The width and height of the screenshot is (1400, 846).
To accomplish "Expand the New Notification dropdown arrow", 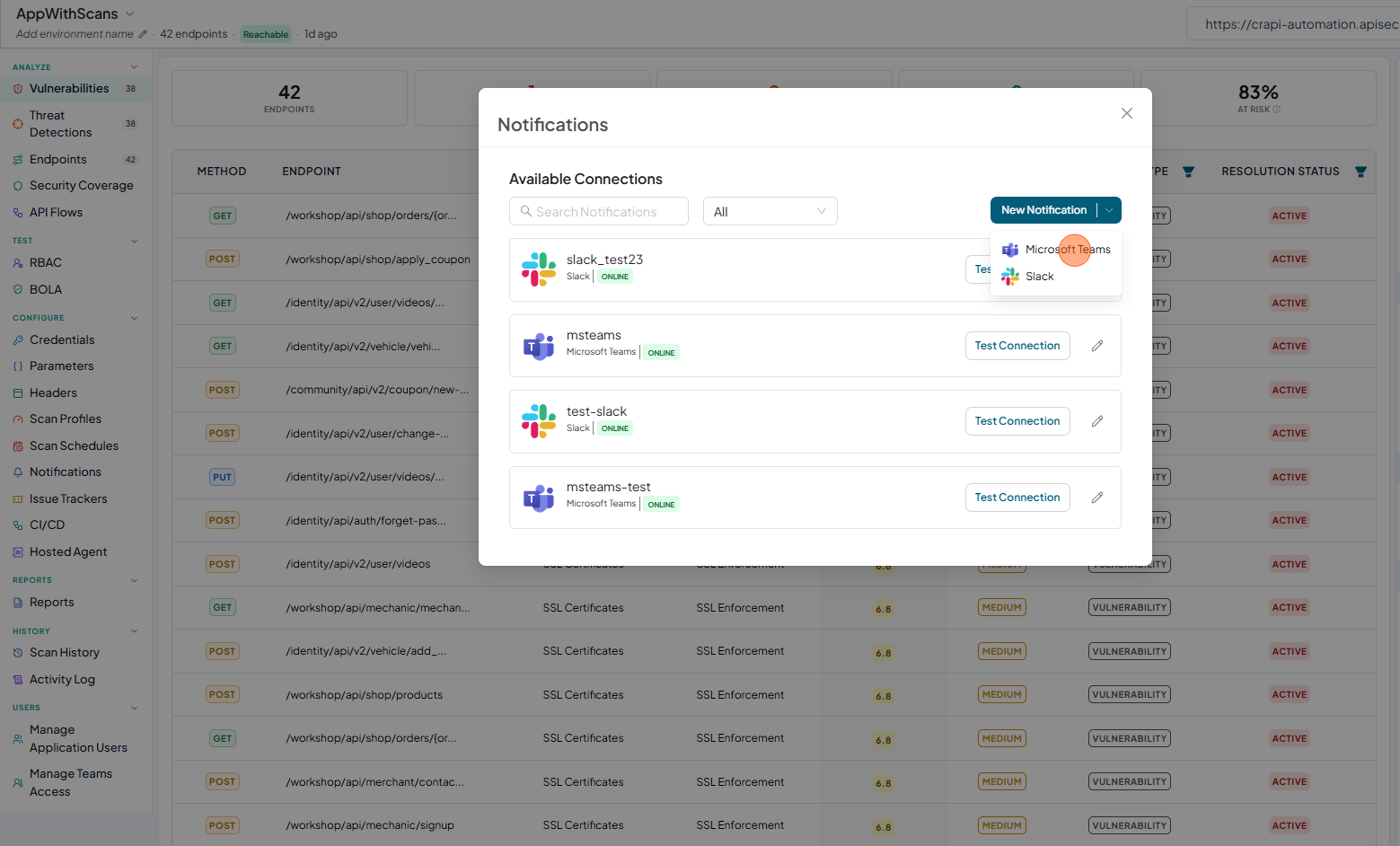I will point(1109,210).
